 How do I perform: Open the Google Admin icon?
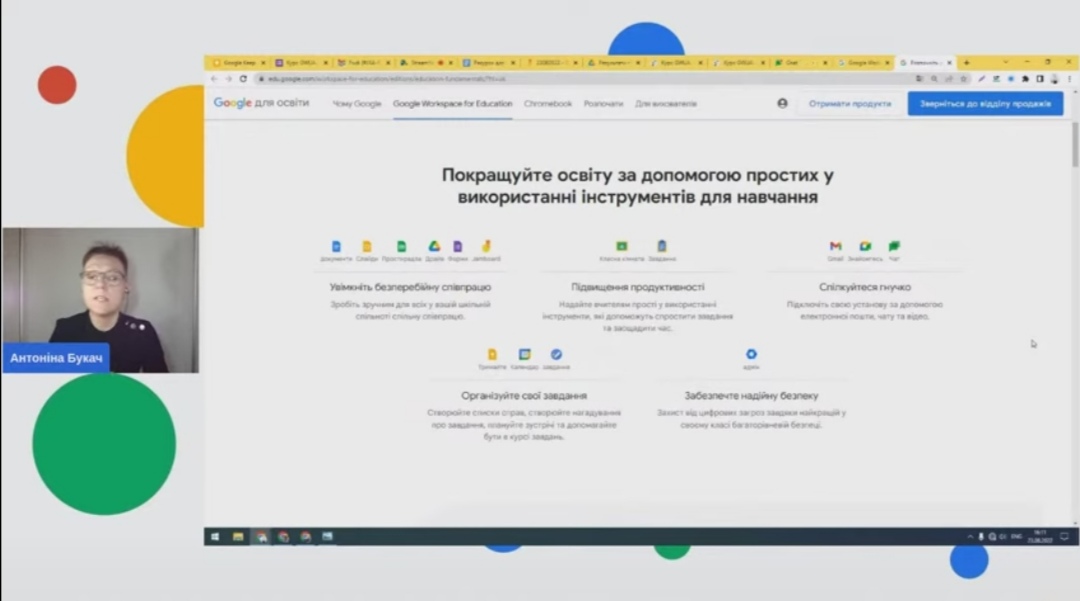[751, 354]
